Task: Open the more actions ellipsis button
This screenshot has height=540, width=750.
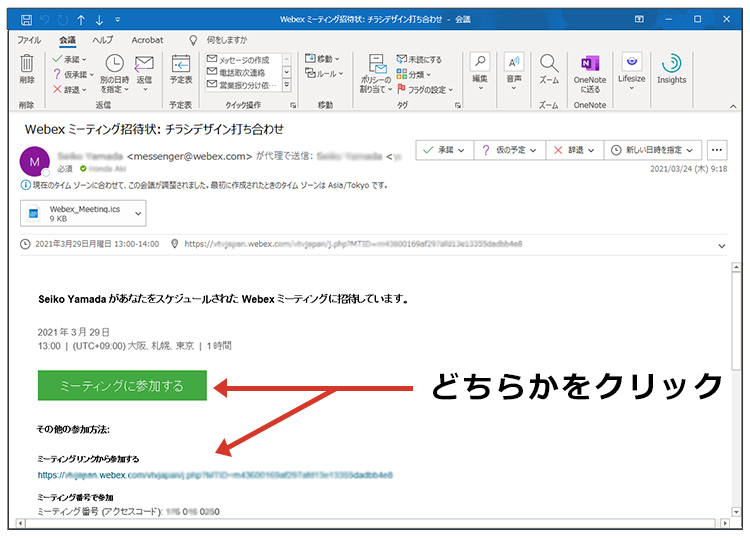Action: (x=717, y=150)
